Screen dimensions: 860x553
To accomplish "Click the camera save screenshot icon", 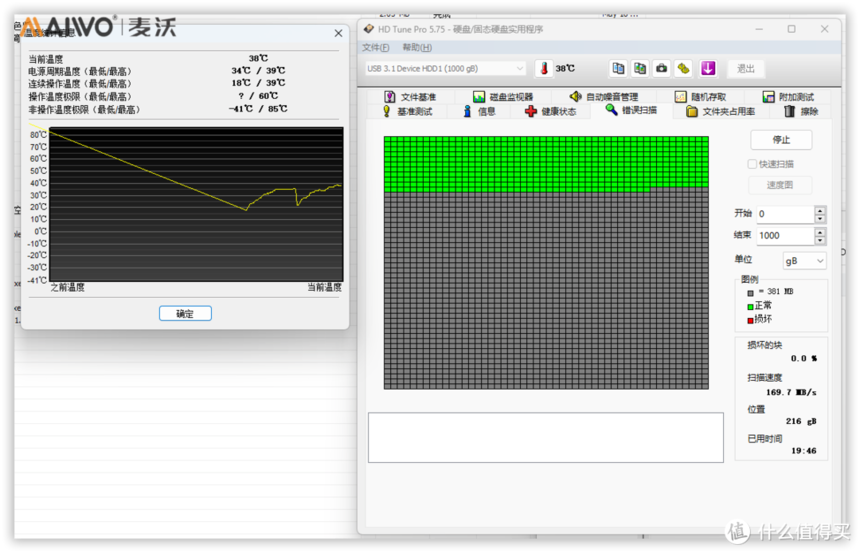I will coord(661,69).
